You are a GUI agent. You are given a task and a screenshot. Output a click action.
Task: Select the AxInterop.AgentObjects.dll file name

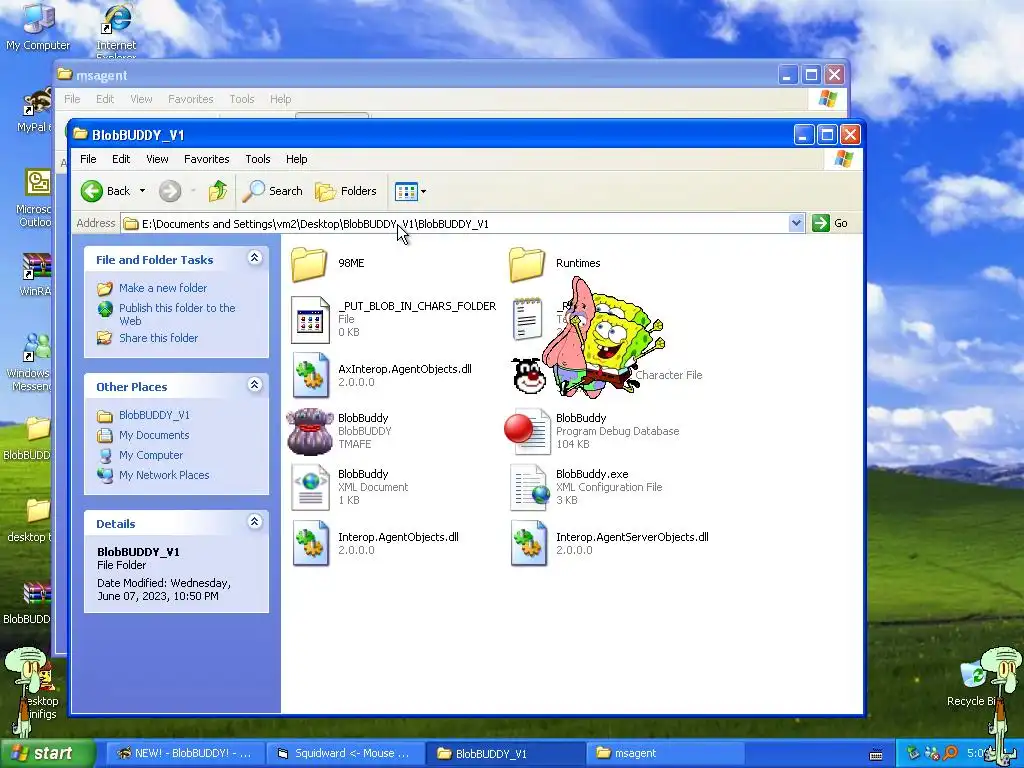(x=405, y=369)
